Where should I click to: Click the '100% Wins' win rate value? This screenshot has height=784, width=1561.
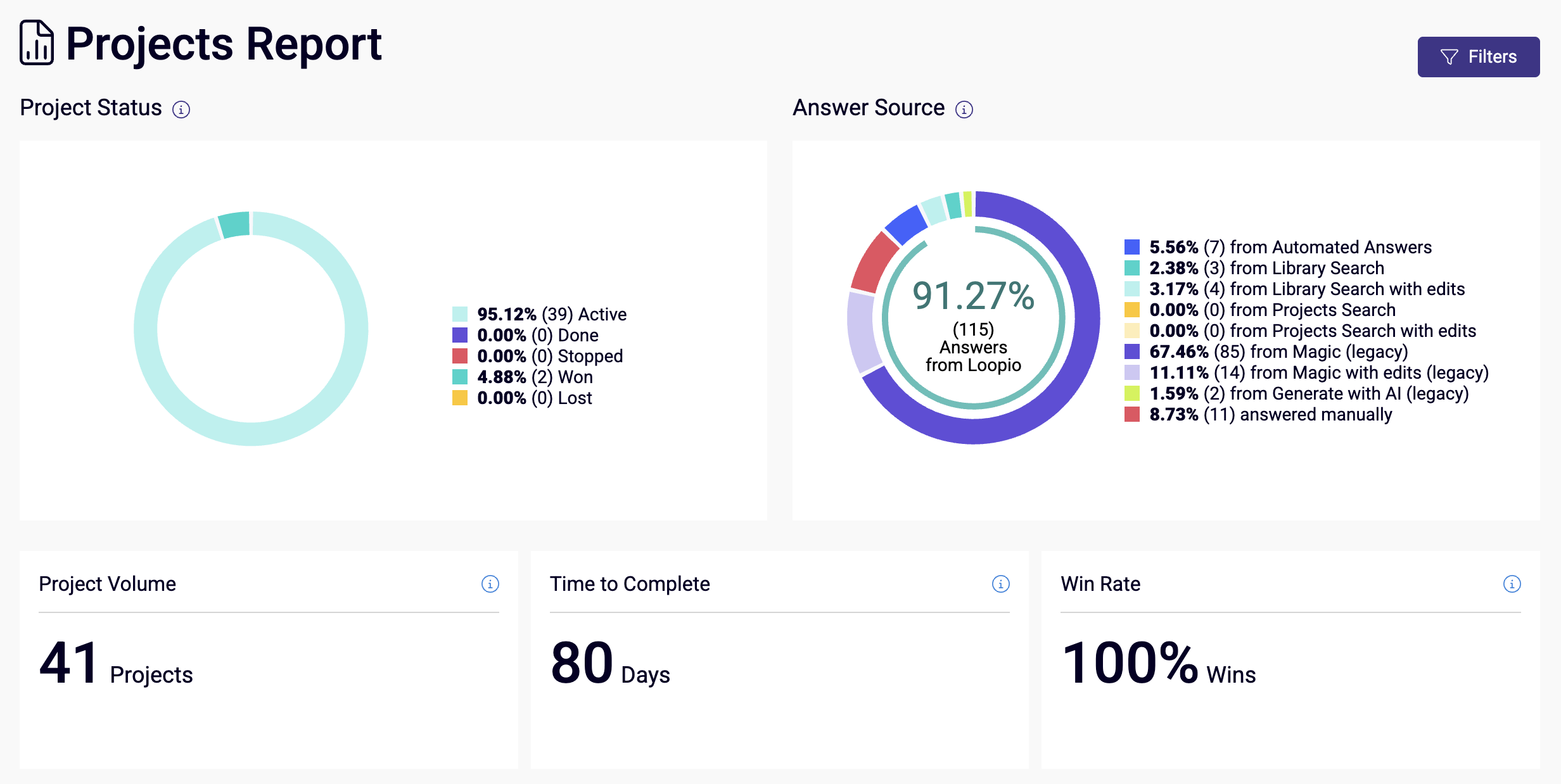point(1158,663)
